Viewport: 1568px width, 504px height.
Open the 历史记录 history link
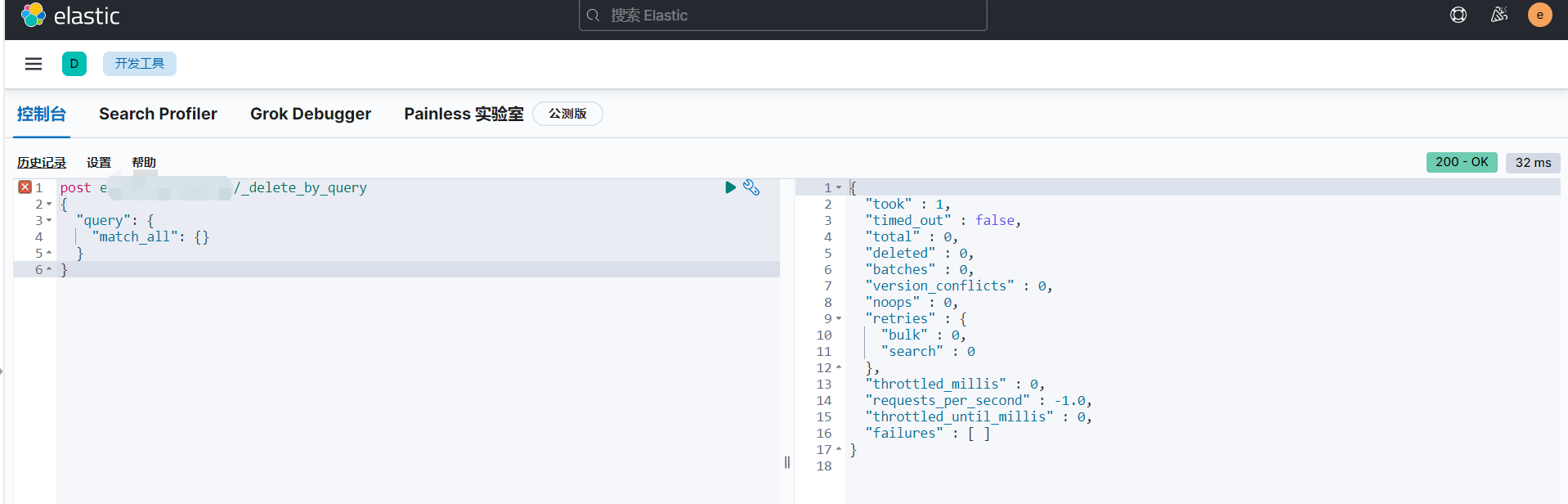click(x=42, y=163)
